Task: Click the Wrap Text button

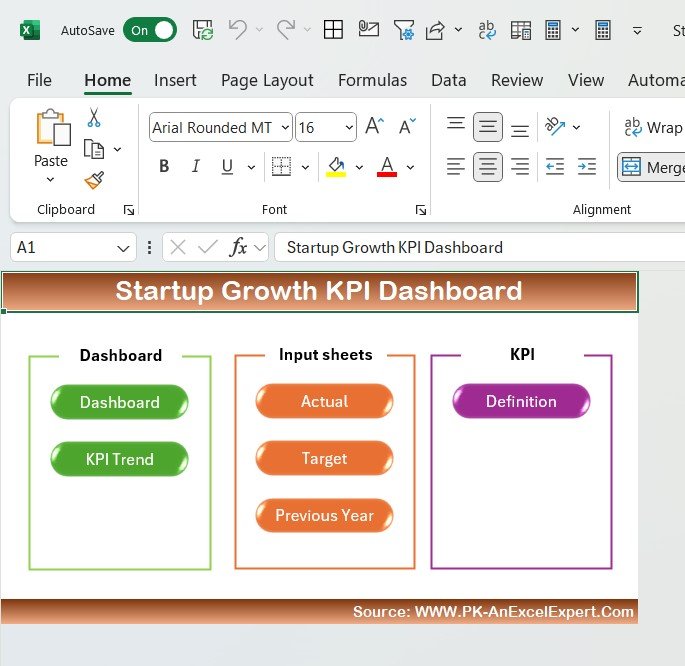Action: coord(653,127)
